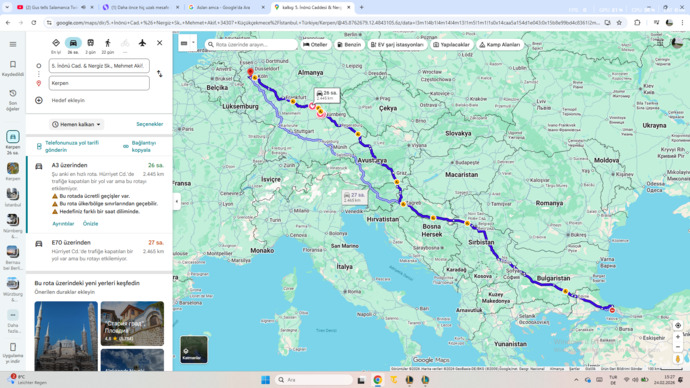The width and height of the screenshot is (690, 388).
Task: Edit the origin field İnönü Cad. & Nergiz Sk.
Action: tap(99, 66)
